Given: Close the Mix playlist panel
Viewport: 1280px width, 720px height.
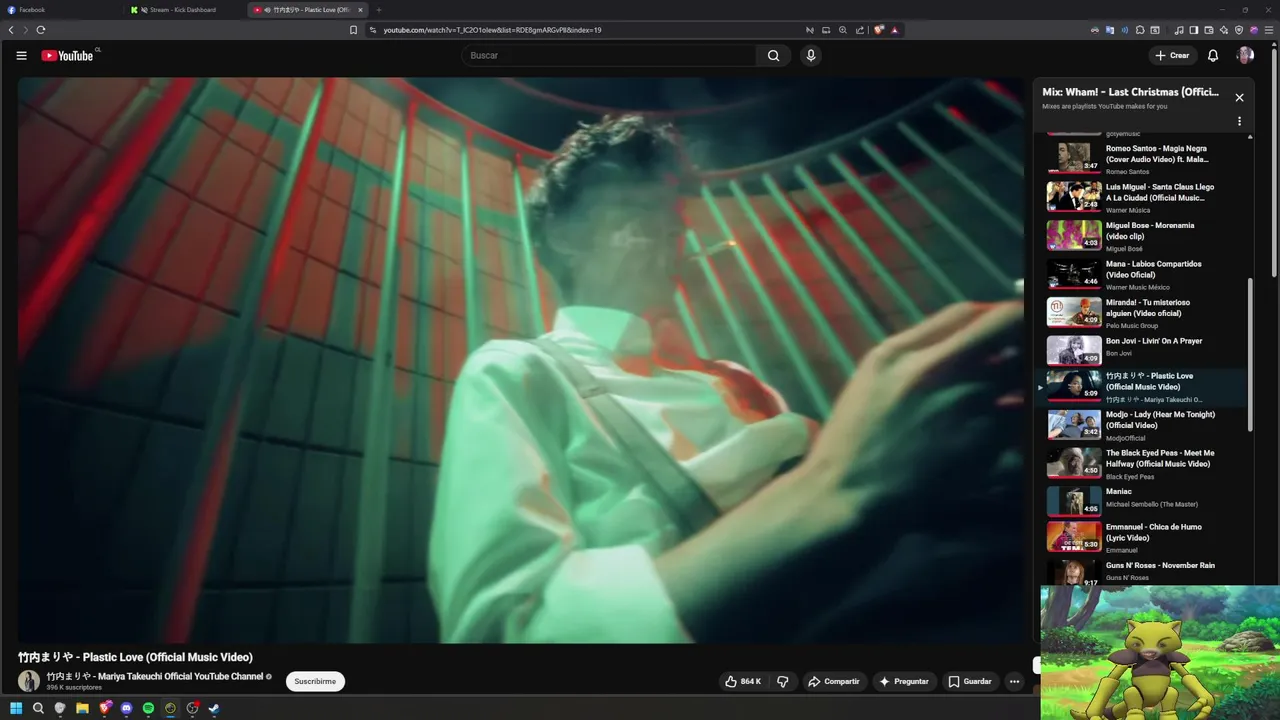Looking at the screenshot, I should click(x=1239, y=97).
